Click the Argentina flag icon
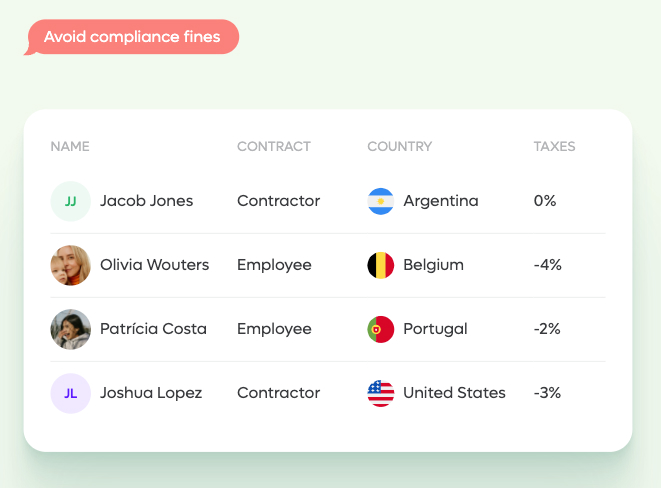 pos(381,201)
